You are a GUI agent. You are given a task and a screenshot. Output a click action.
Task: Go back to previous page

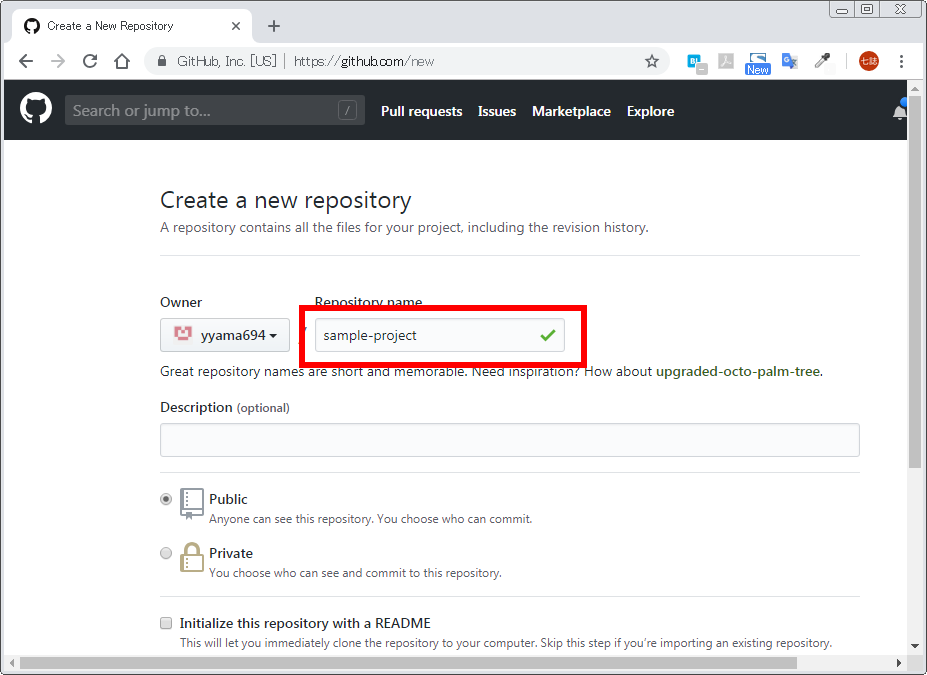coord(25,61)
